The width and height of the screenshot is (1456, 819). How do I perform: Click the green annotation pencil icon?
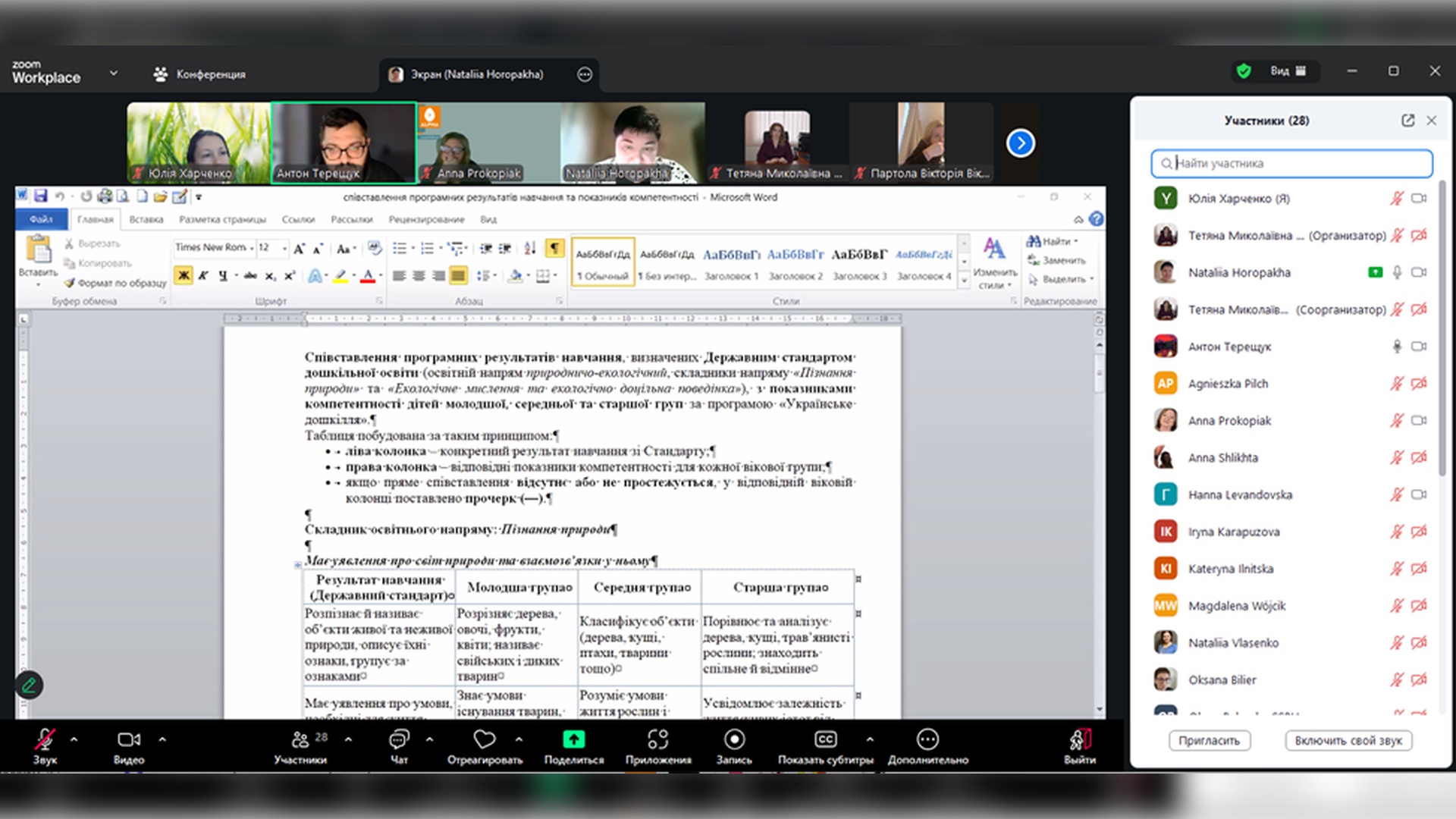coord(30,686)
